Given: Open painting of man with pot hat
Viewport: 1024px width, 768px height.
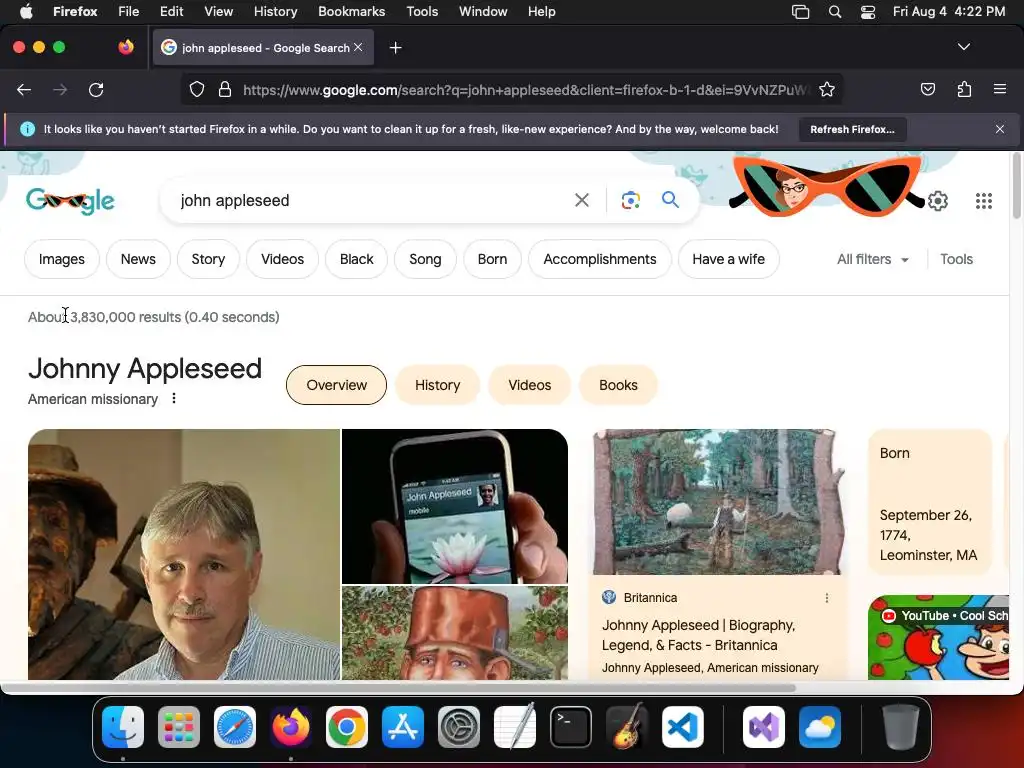Looking at the screenshot, I should click(455, 633).
